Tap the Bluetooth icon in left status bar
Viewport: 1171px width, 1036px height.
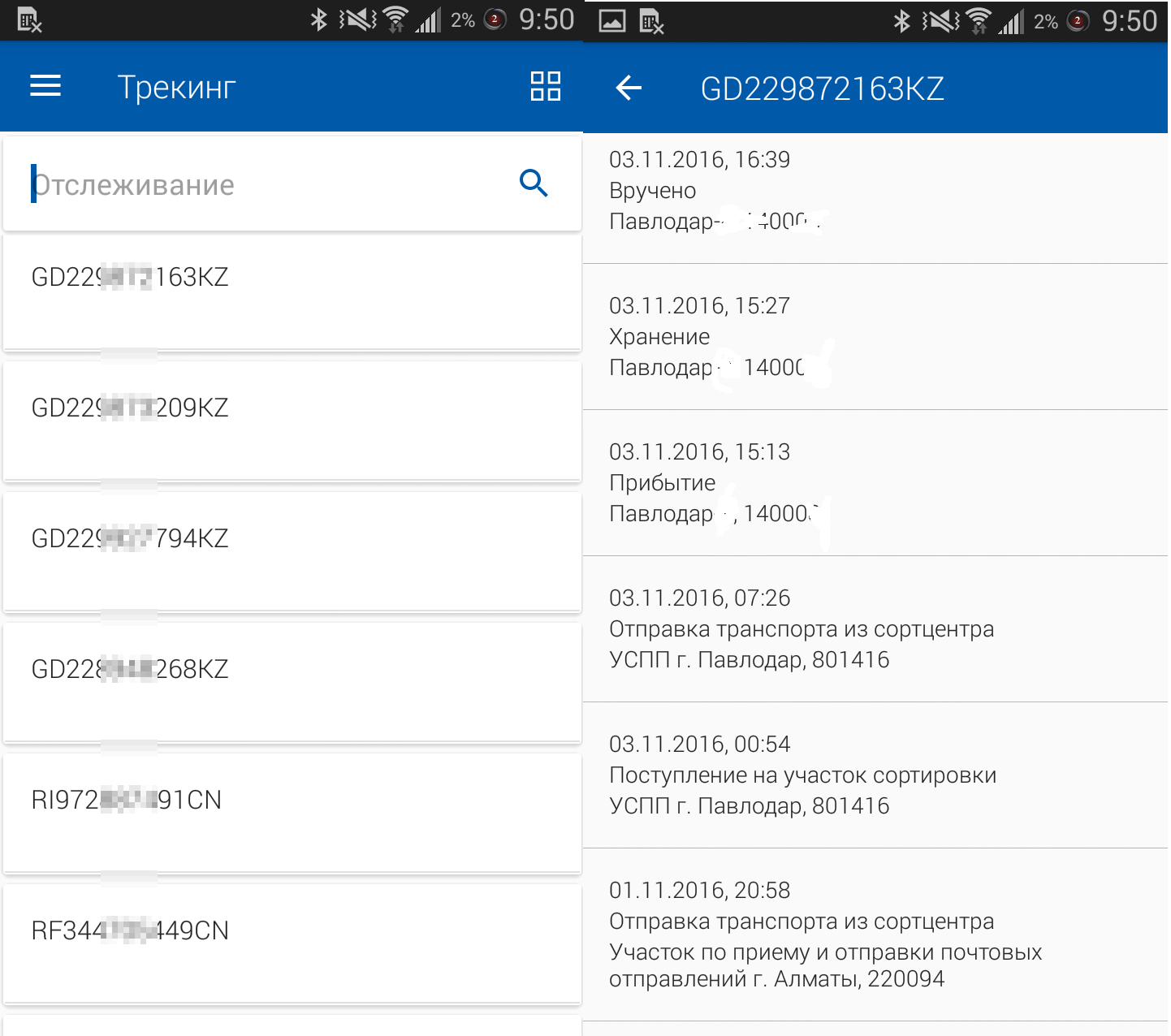[319, 19]
